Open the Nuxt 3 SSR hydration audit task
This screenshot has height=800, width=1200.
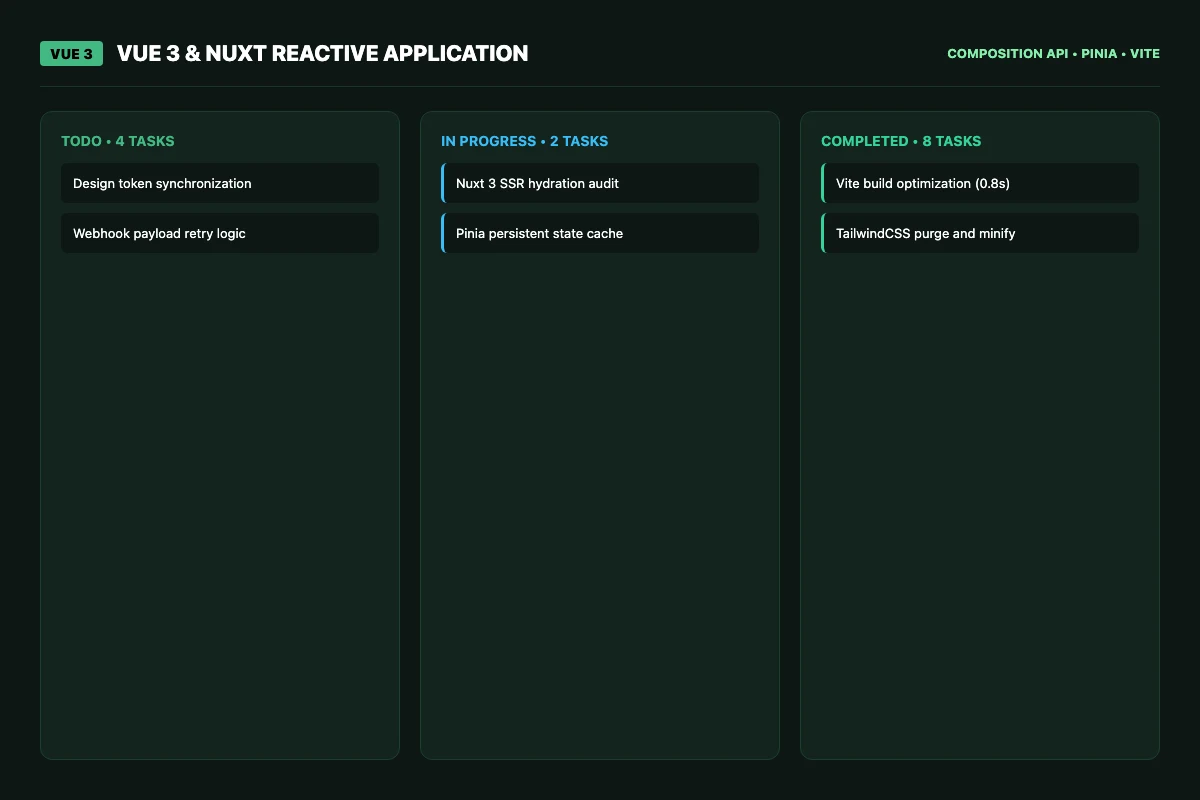click(x=600, y=183)
